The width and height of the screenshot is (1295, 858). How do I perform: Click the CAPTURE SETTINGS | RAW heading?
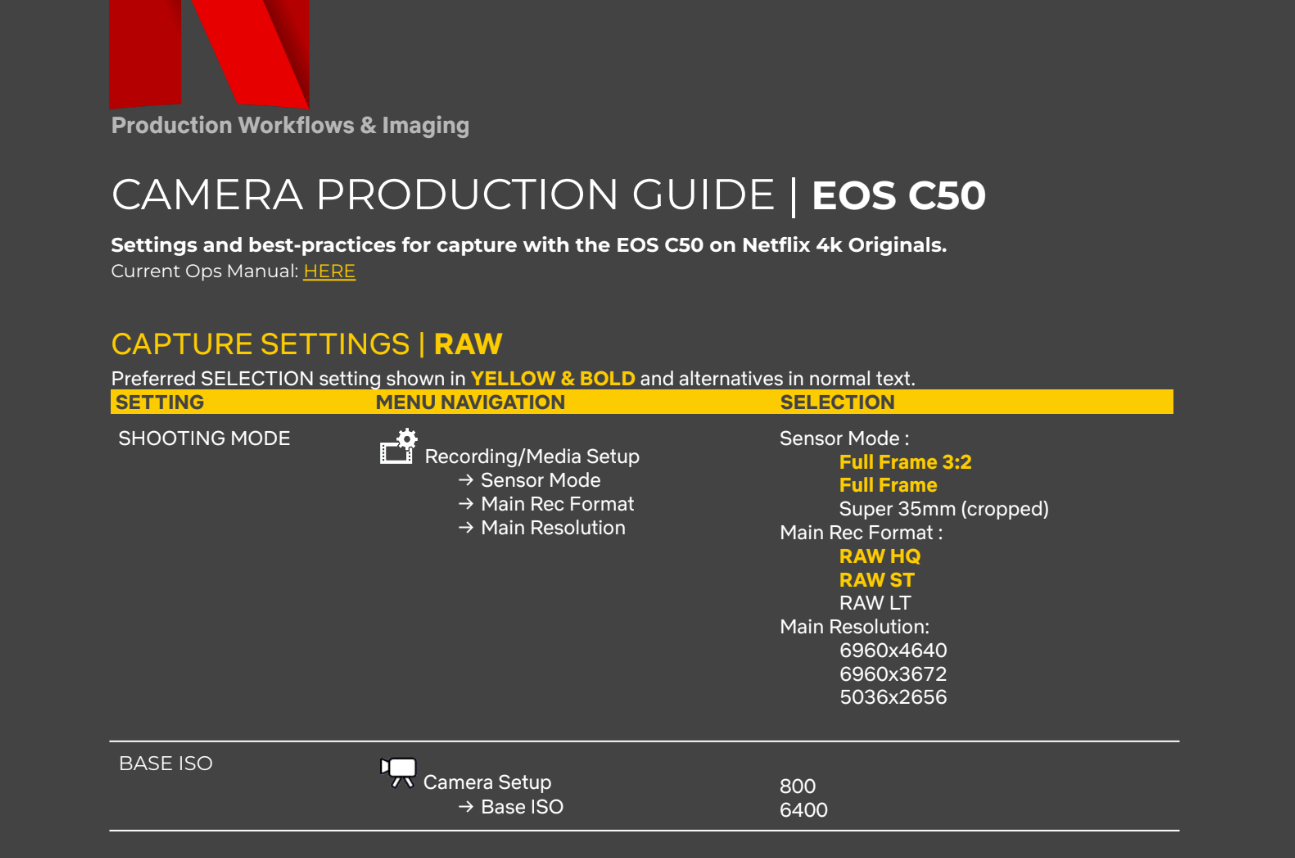click(306, 344)
